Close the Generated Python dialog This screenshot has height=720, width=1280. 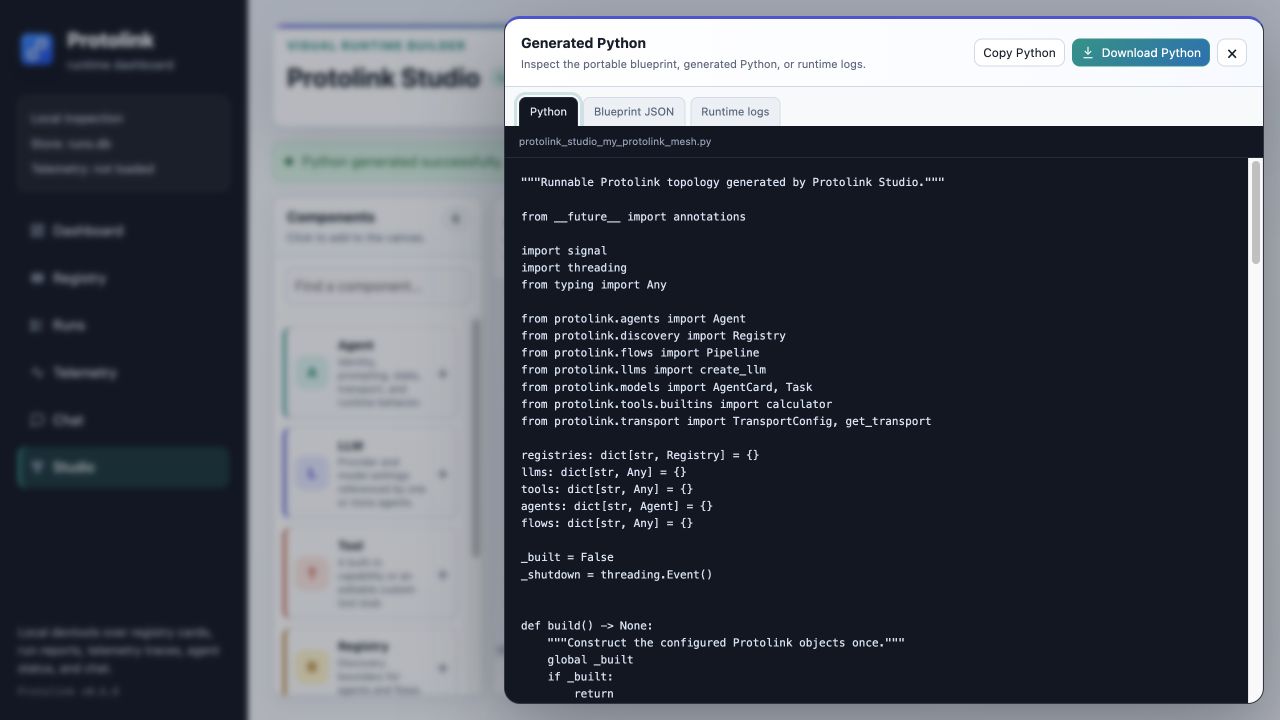[x=1232, y=53]
